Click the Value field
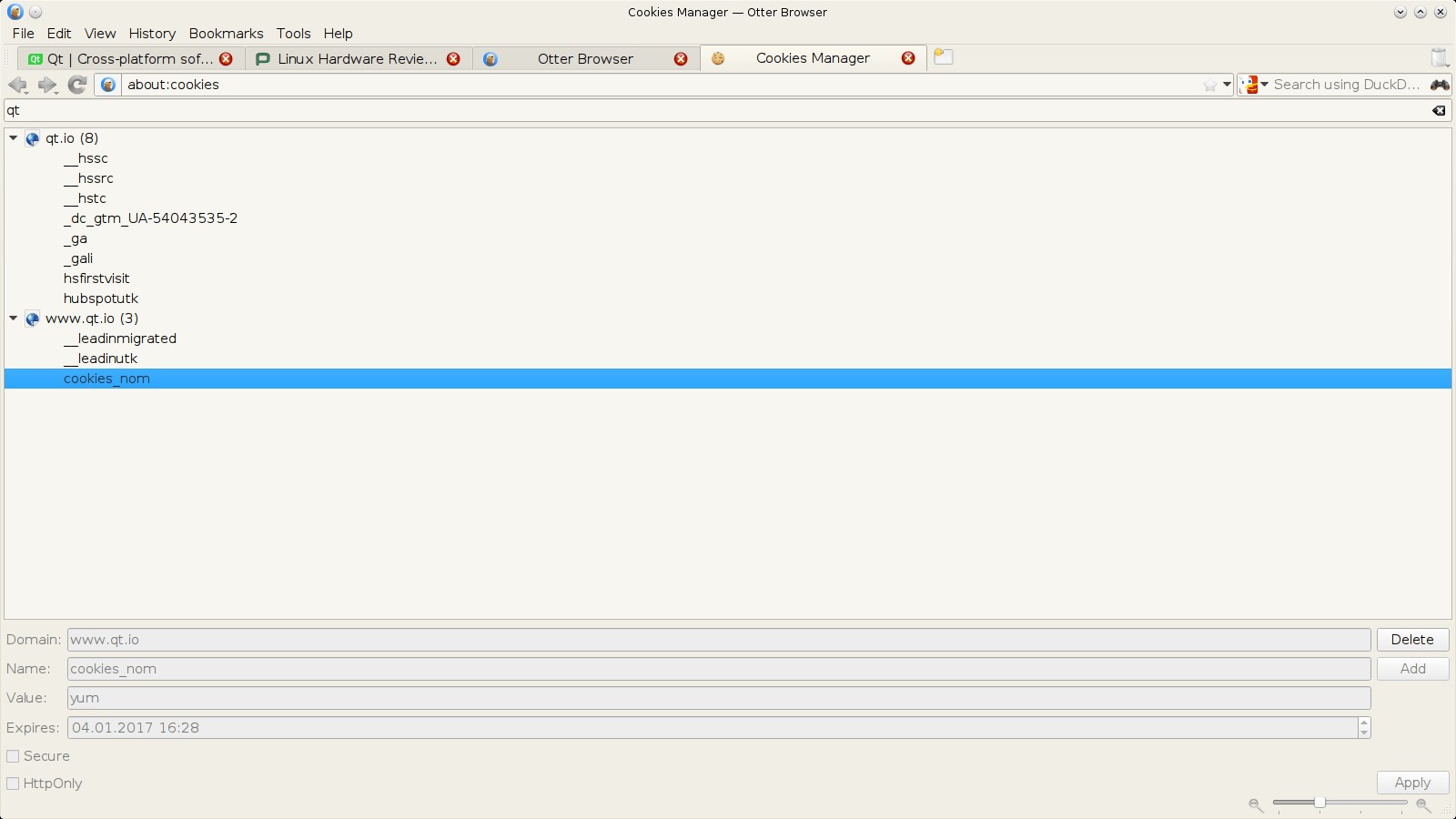Screen dimensions: 1456x819 719,698
